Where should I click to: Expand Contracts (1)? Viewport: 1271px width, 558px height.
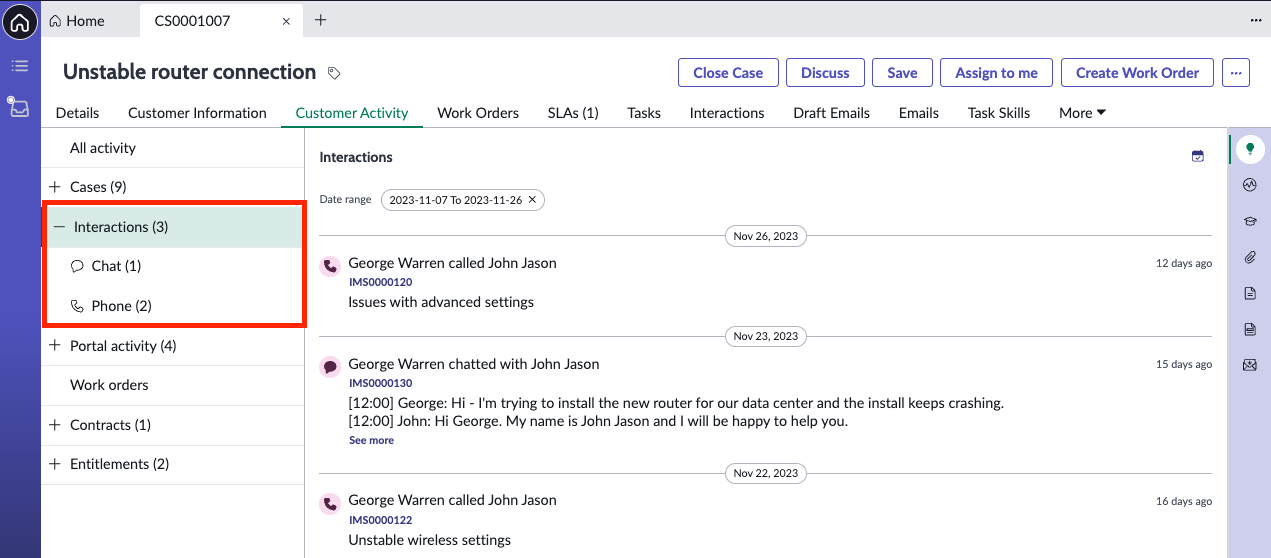[x=55, y=425]
